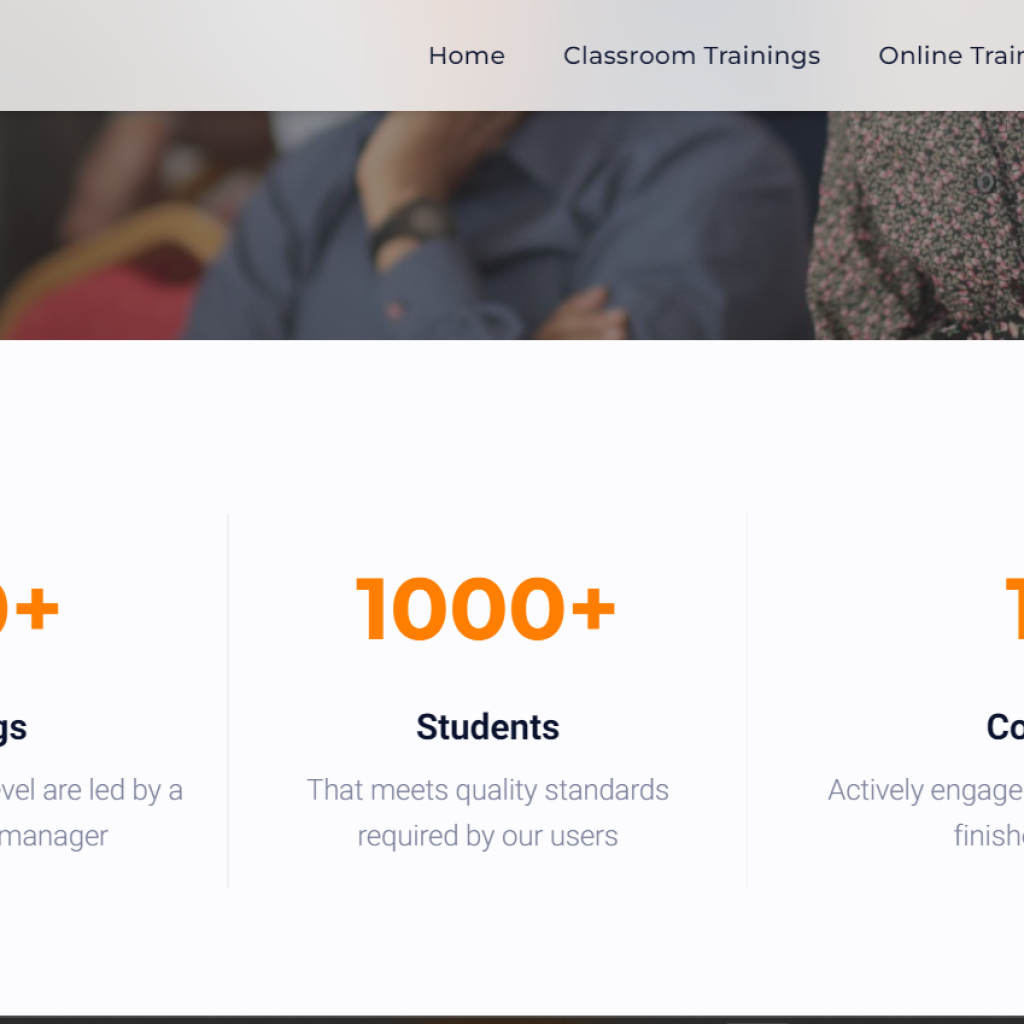Click the partially visible orange plus counter on left
Viewport: 1024px width, 1024px height.
pyautogui.click(x=29, y=609)
